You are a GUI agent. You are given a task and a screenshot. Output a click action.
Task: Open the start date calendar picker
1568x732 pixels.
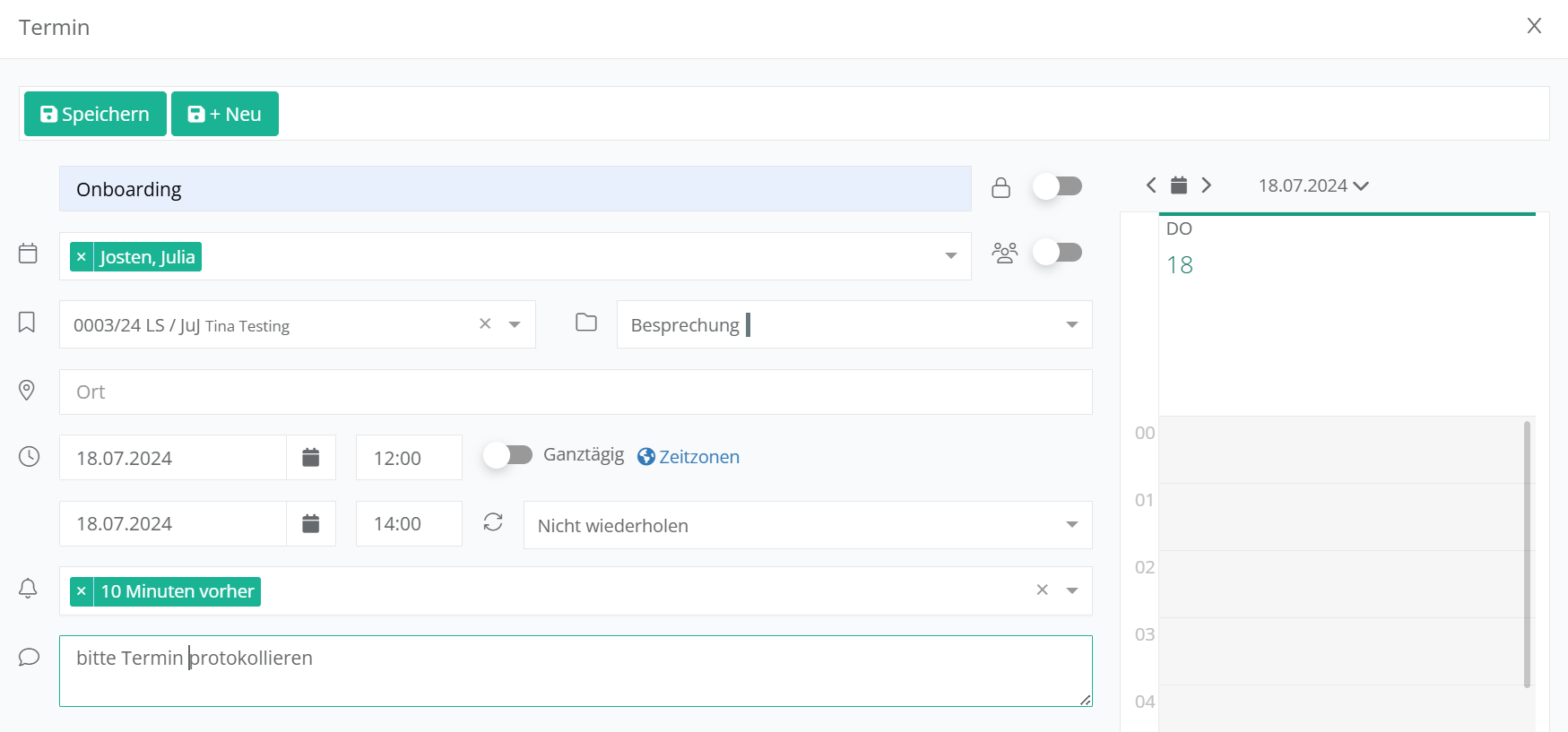click(x=310, y=458)
